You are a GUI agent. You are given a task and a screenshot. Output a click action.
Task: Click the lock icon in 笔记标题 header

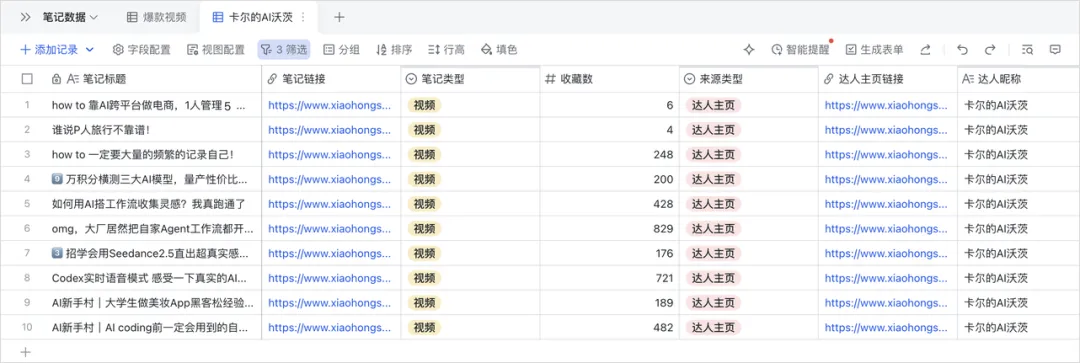click(56, 79)
